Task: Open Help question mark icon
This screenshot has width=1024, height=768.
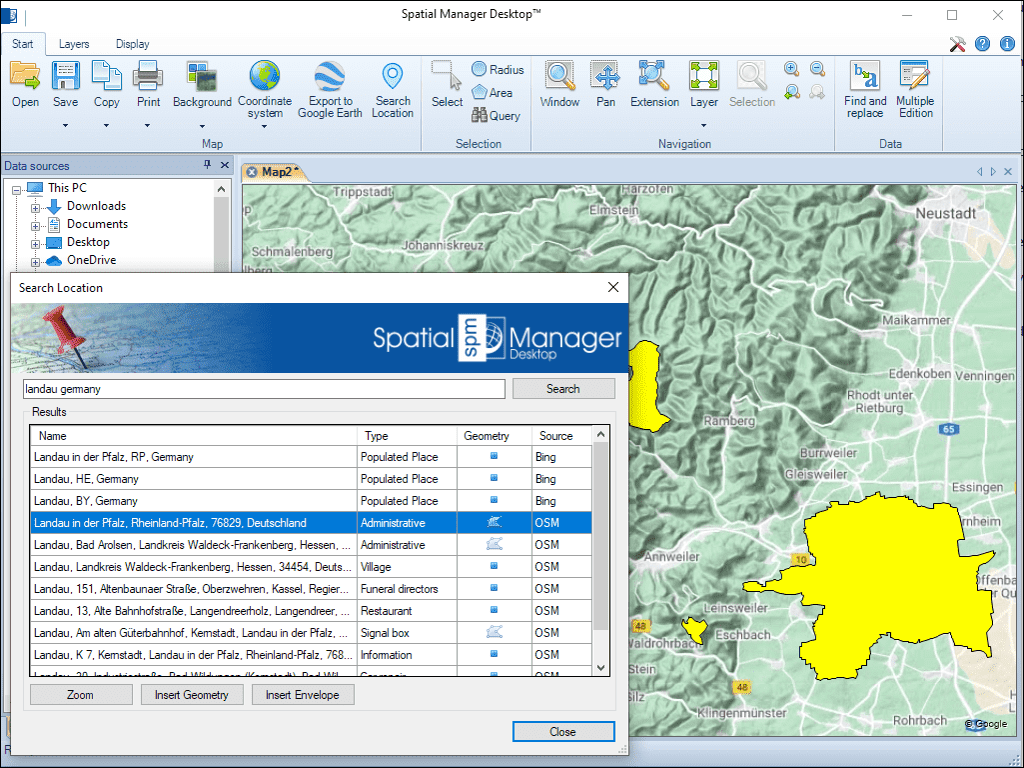Action: pos(982,44)
